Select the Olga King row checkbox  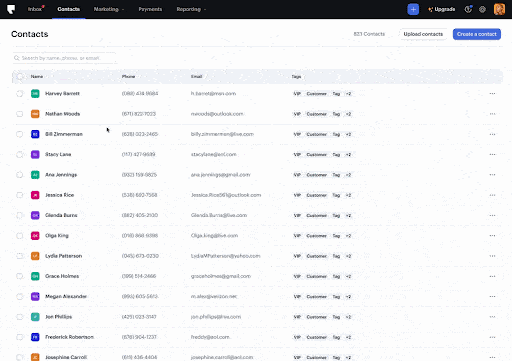pos(20,236)
